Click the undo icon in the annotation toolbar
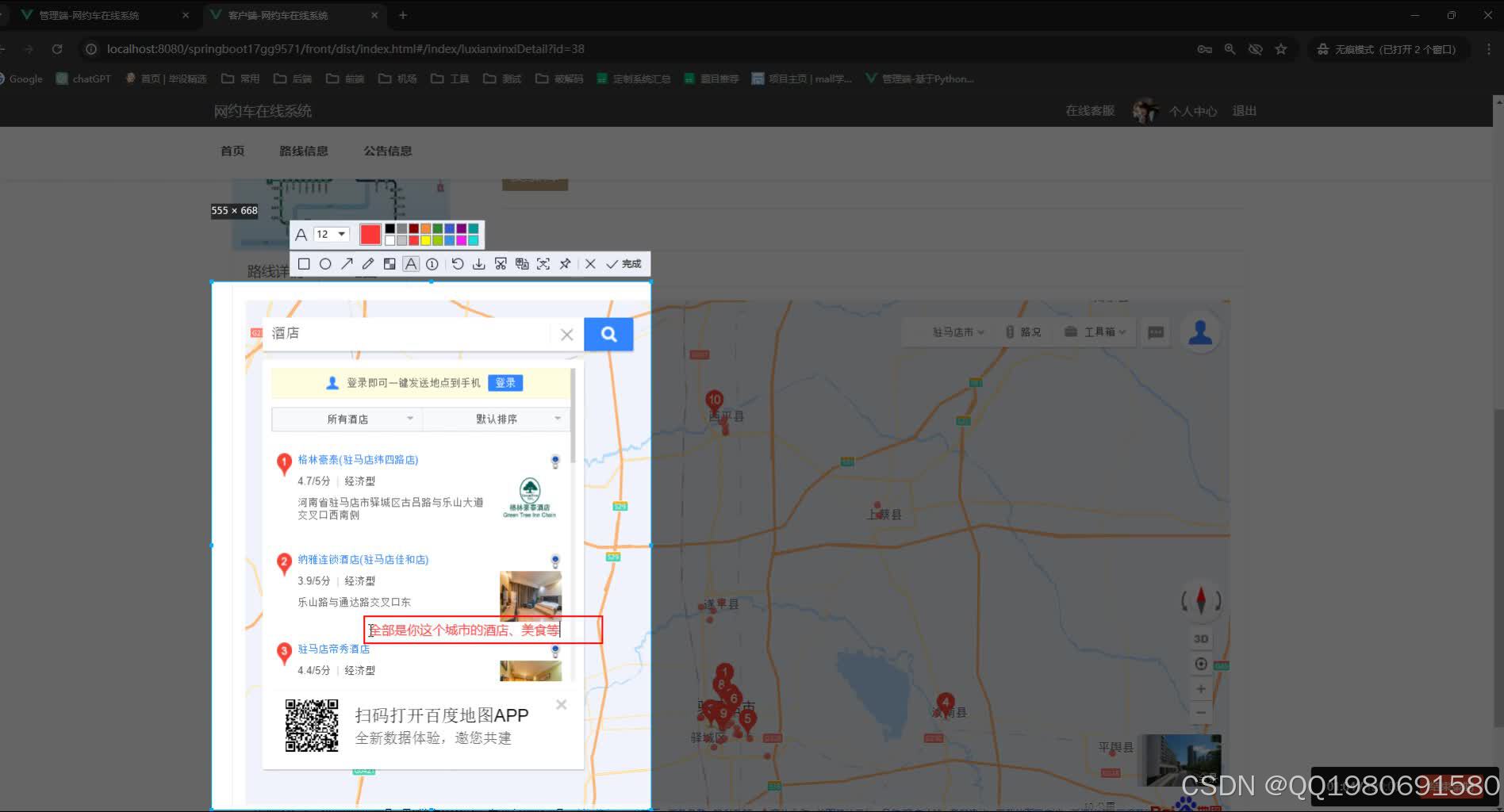 tap(458, 263)
